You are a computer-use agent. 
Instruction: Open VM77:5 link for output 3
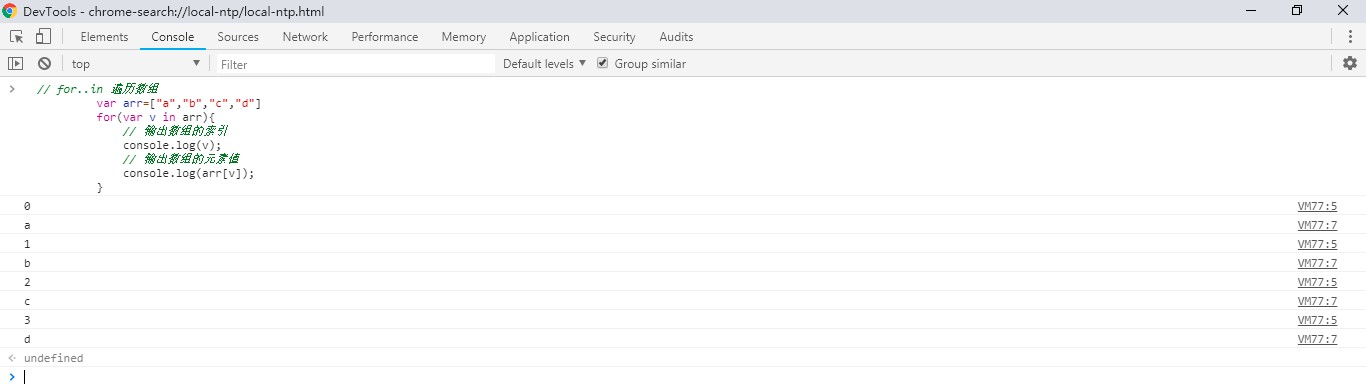[1317, 320]
